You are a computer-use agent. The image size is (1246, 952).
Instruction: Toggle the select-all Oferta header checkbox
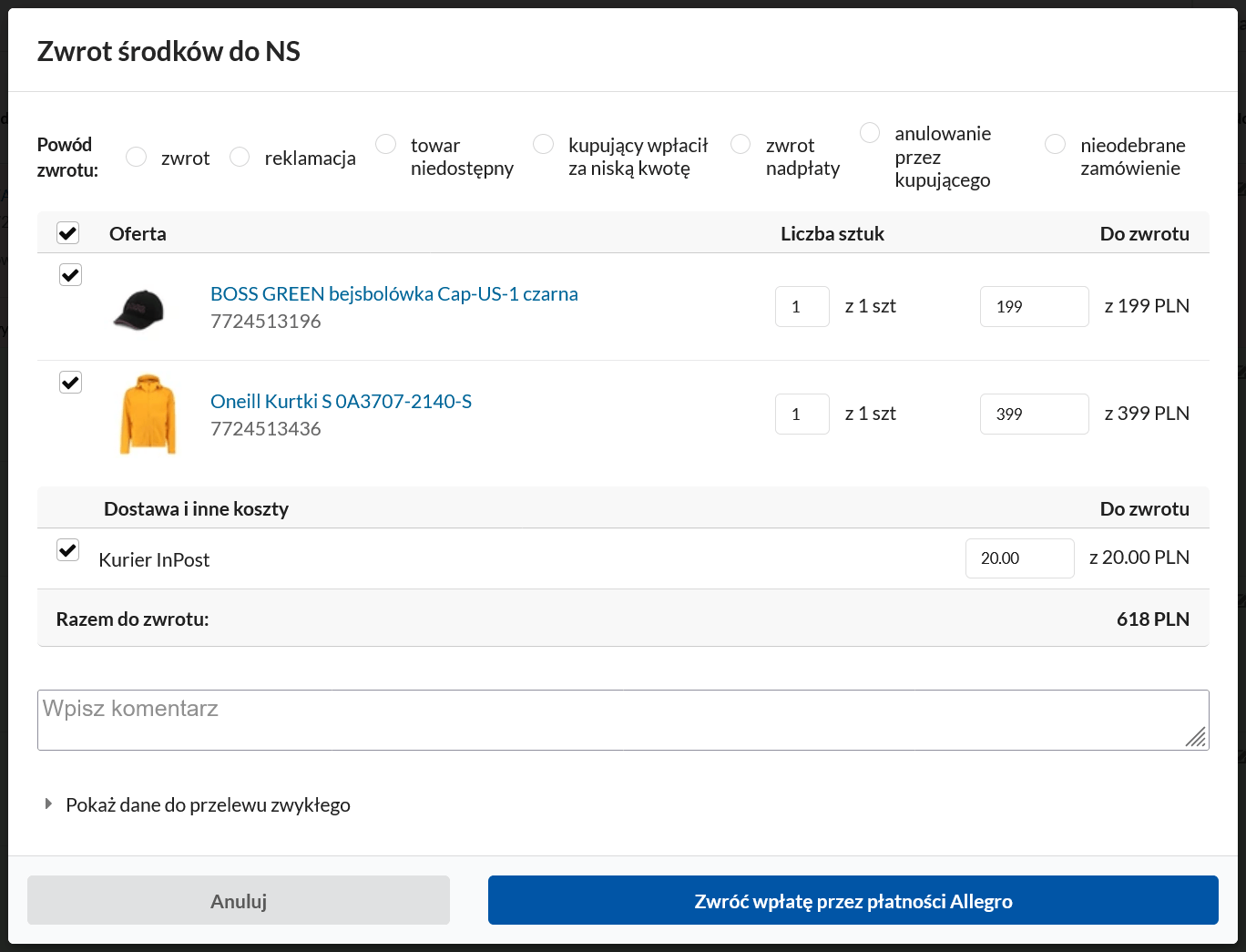[x=68, y=233]
